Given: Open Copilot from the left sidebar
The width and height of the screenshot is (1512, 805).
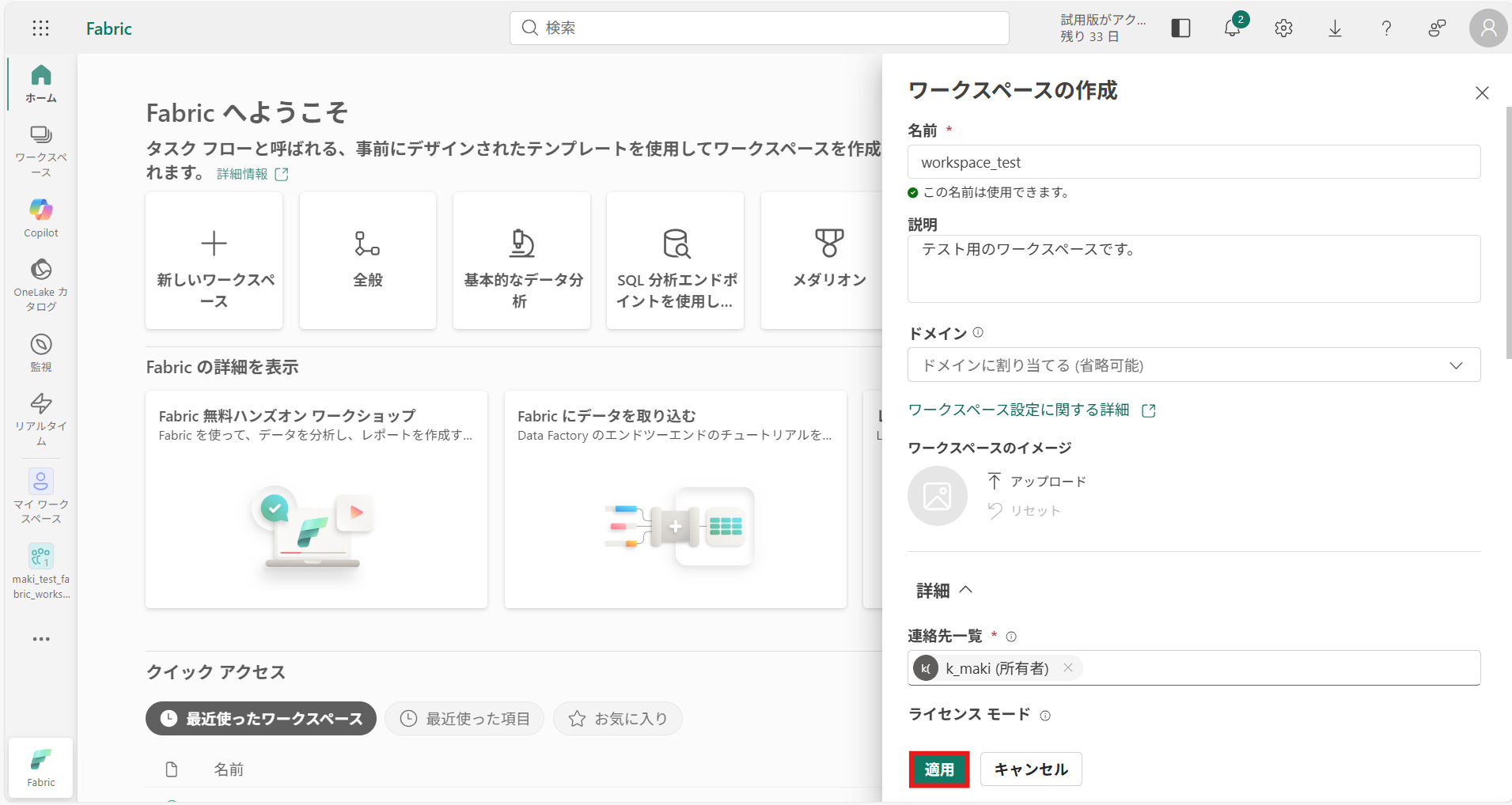Looking at the screenshot, I should tap(41, 217).
